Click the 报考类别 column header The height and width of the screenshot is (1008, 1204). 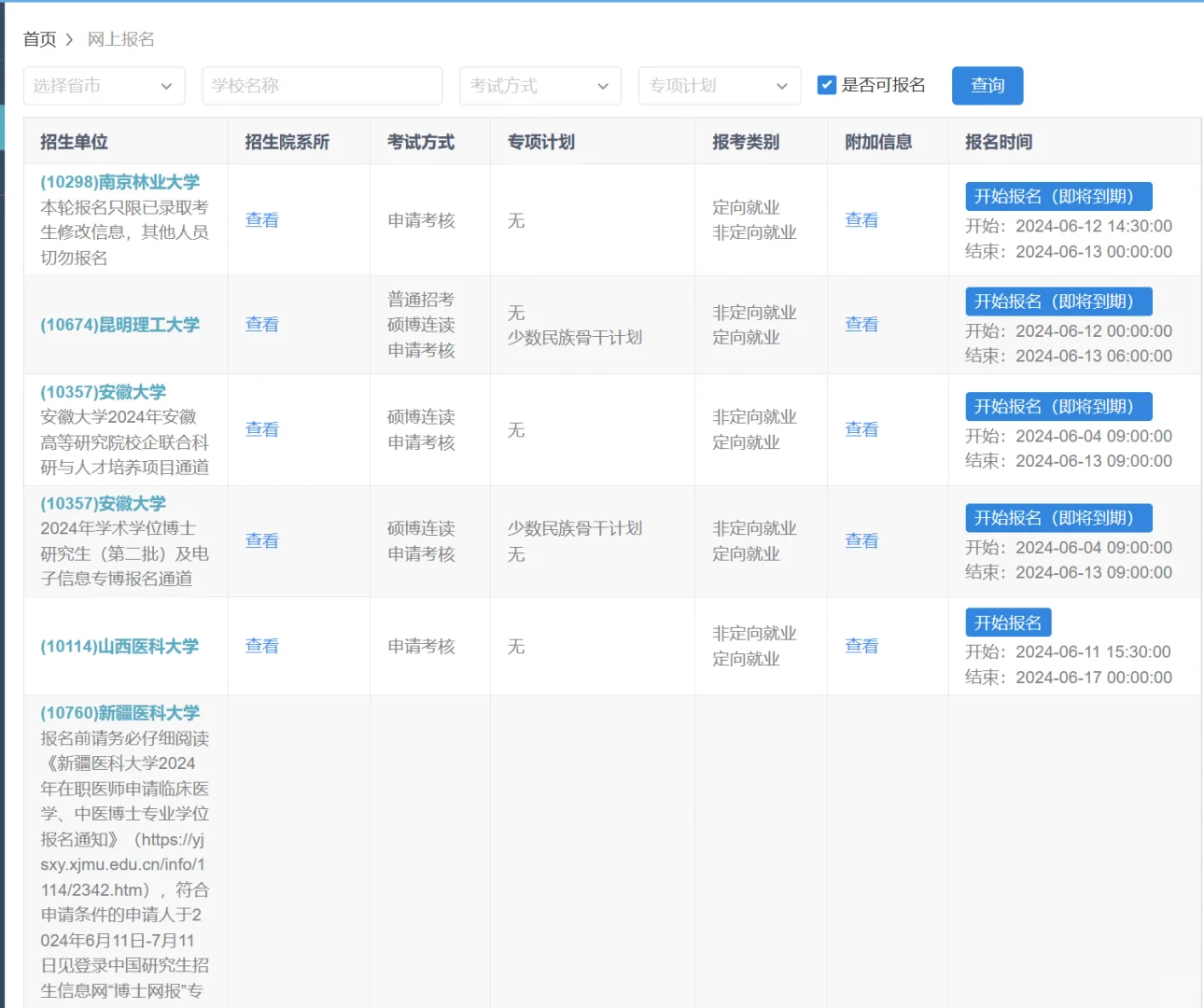click(x=746, y=142)
